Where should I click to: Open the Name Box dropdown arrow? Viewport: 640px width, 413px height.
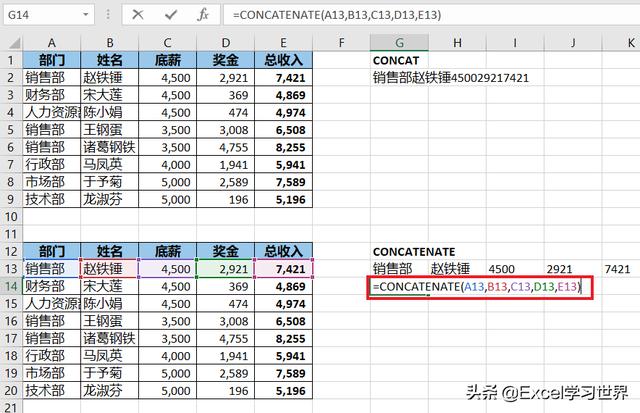point(86,15)
